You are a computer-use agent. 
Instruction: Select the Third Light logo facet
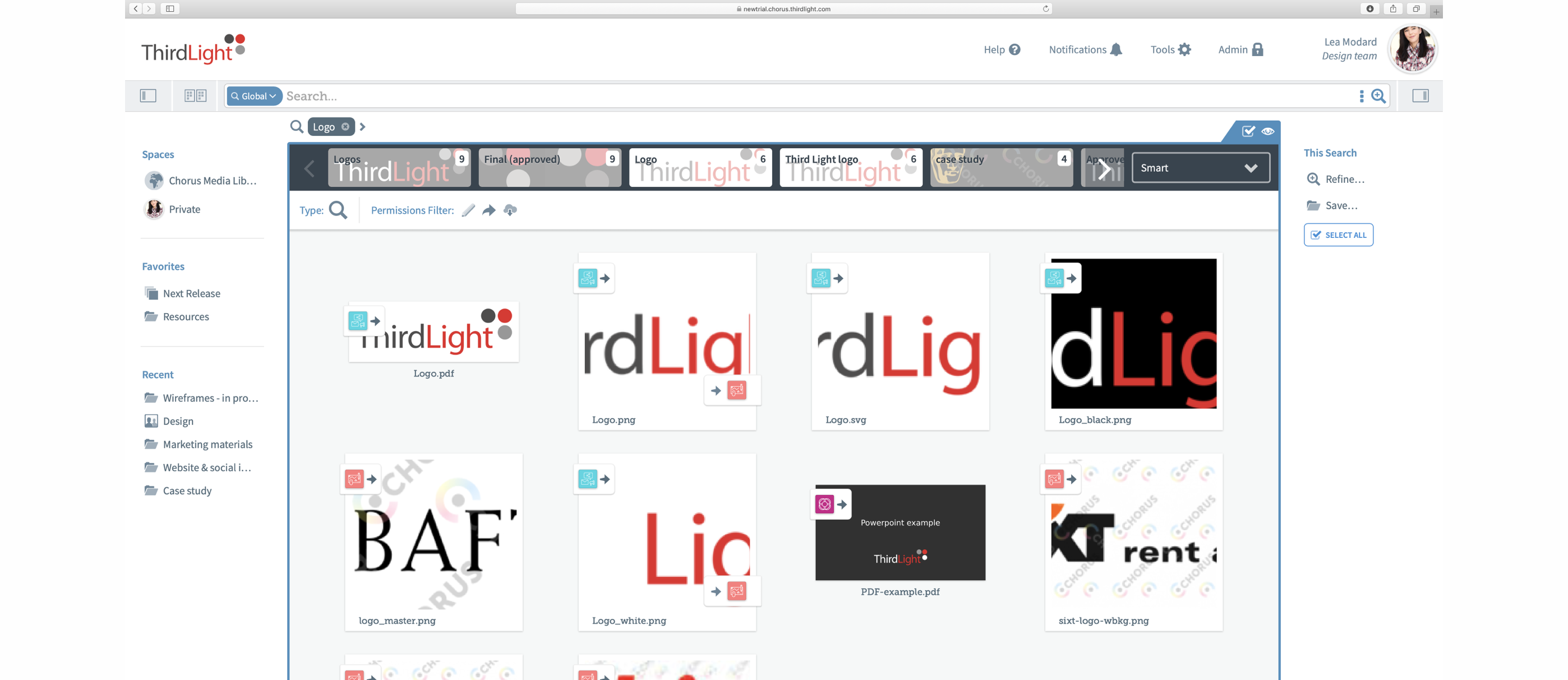pos(851,167)
